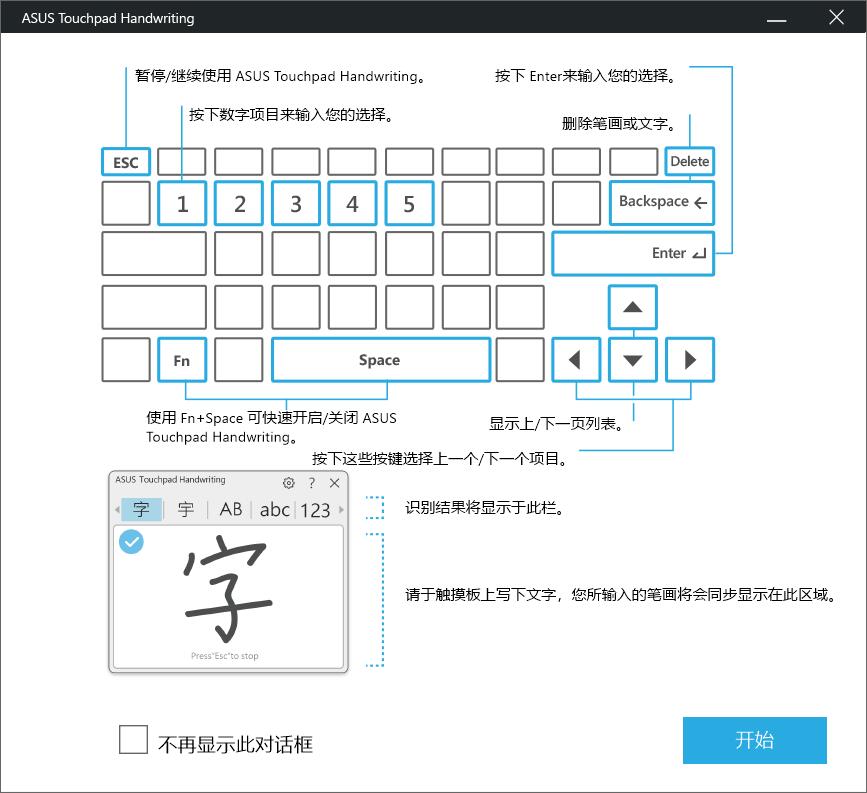Check the 不再显示此对话框 checkbox

tap(133, 739)
